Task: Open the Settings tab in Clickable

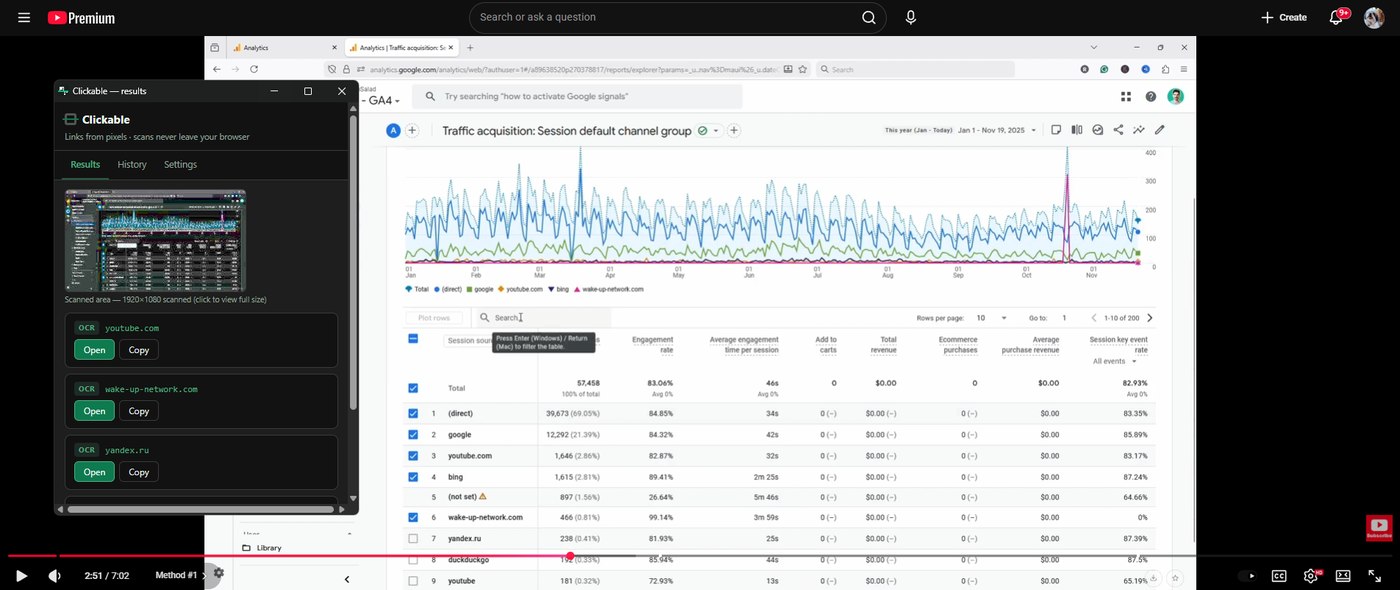Action: 180,165
